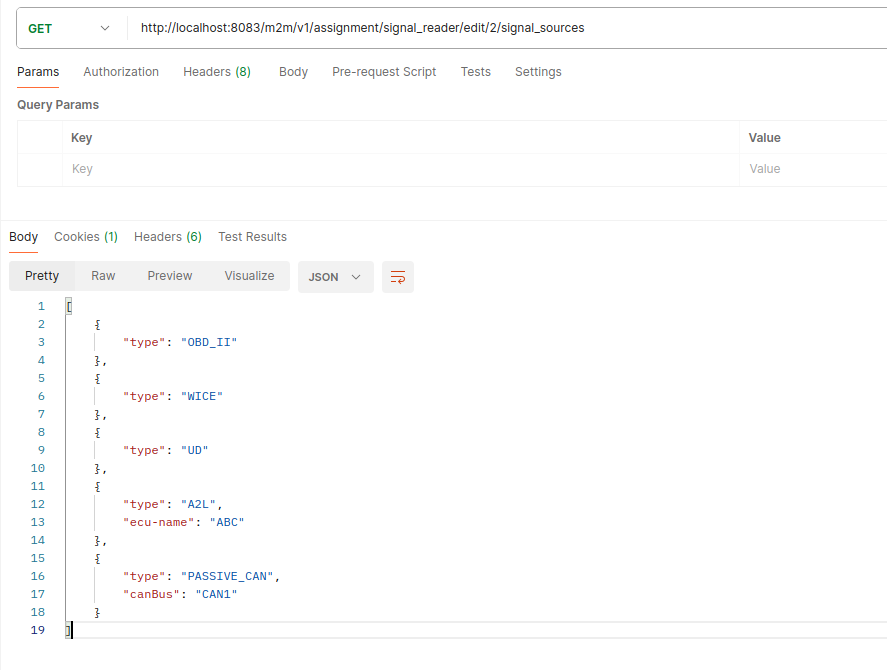Open the request Settings tab
Viewport: 887px width, 670px height.
coord(538,72)
